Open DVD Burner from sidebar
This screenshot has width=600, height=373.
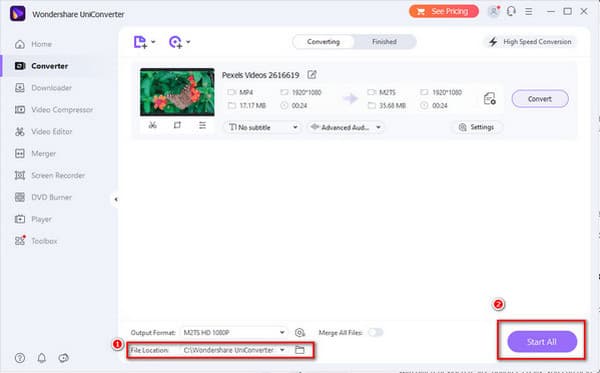pyautogui.click(x=43, y=197)
